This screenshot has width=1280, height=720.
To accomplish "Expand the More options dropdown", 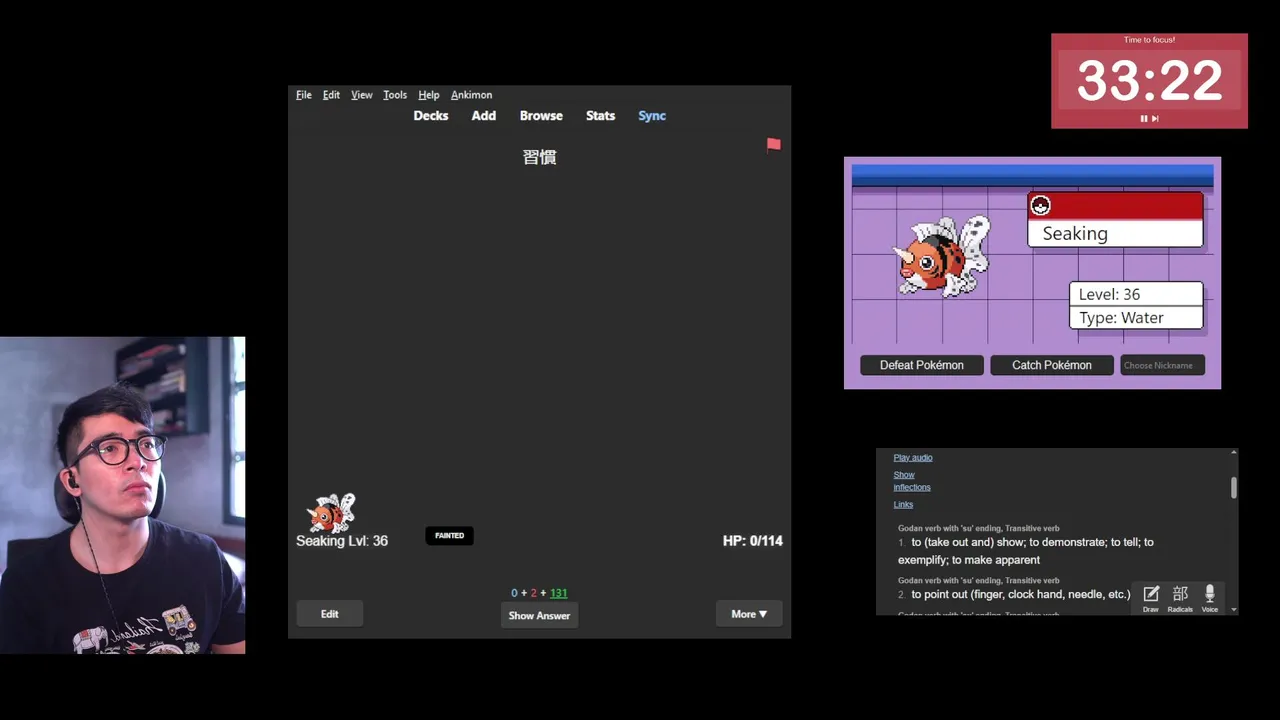I will click(x=749, y=614).
